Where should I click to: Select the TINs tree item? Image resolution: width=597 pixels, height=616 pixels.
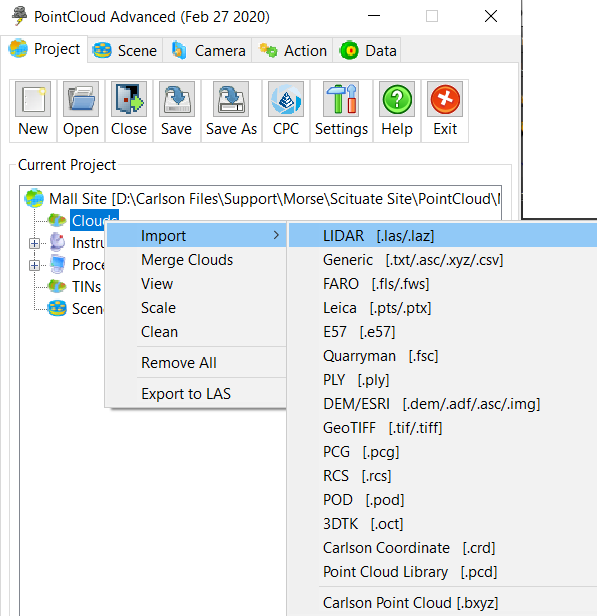(x=86, y=287)
